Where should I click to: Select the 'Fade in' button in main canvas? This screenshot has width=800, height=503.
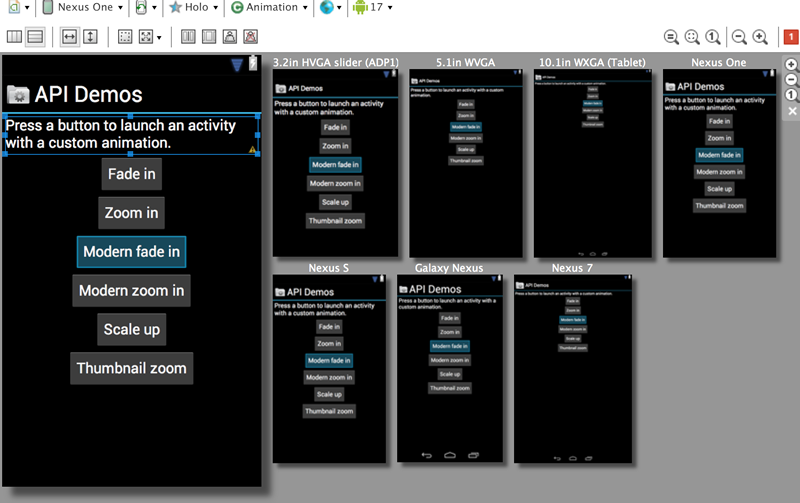tap(132, 174)
